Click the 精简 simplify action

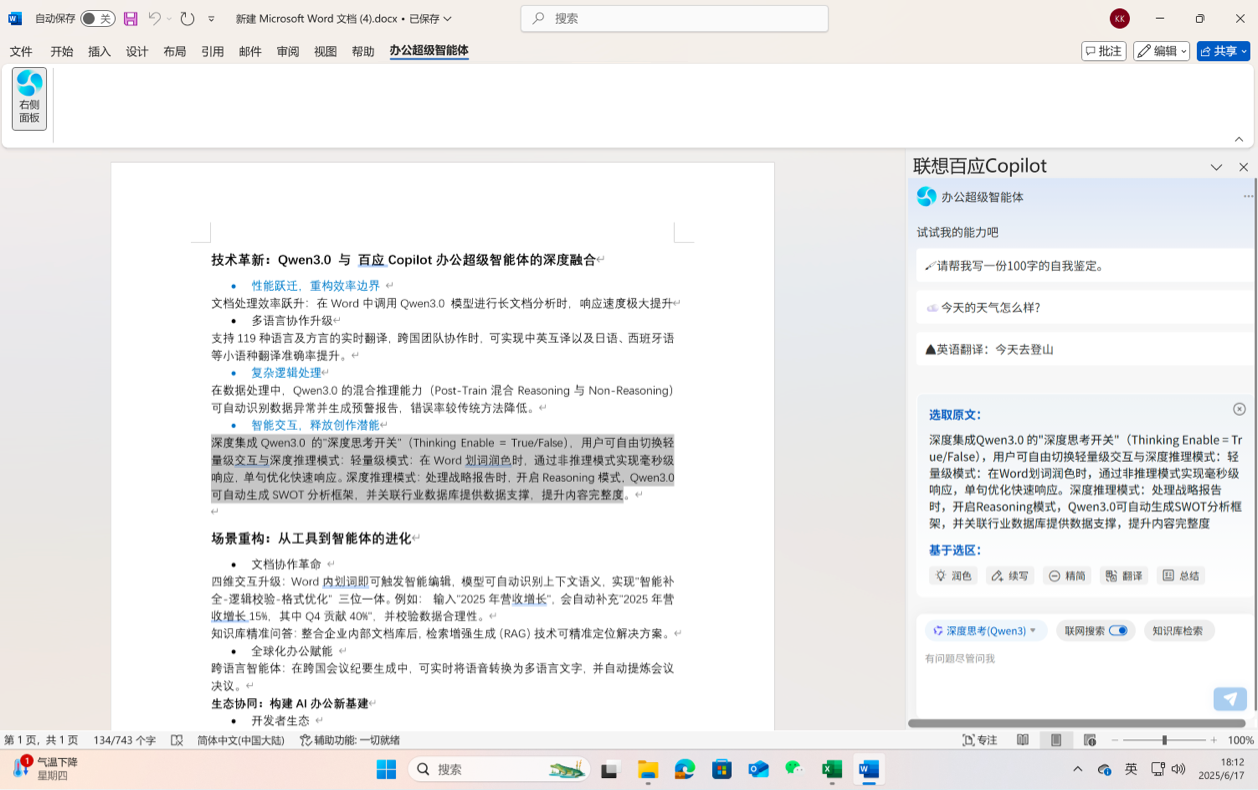[1066, 576]
